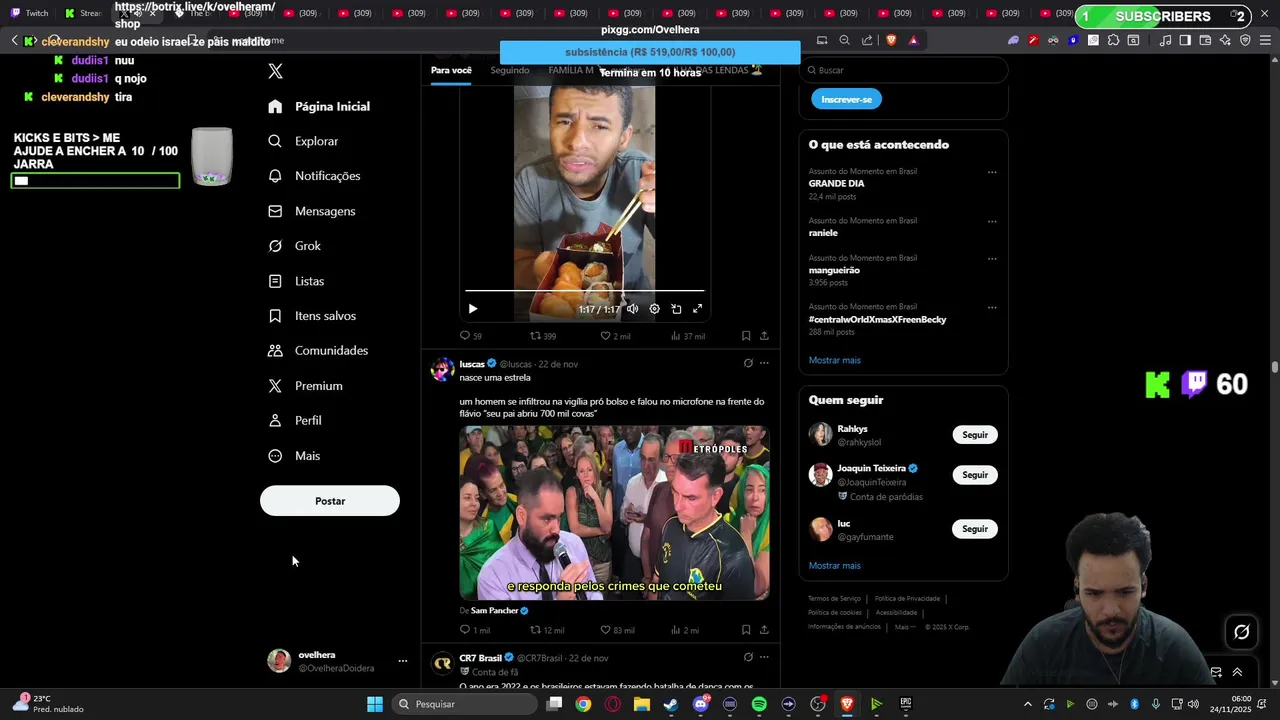Click the Postar button
Viewport: 1280px width, 720px height.
(330, 501)
